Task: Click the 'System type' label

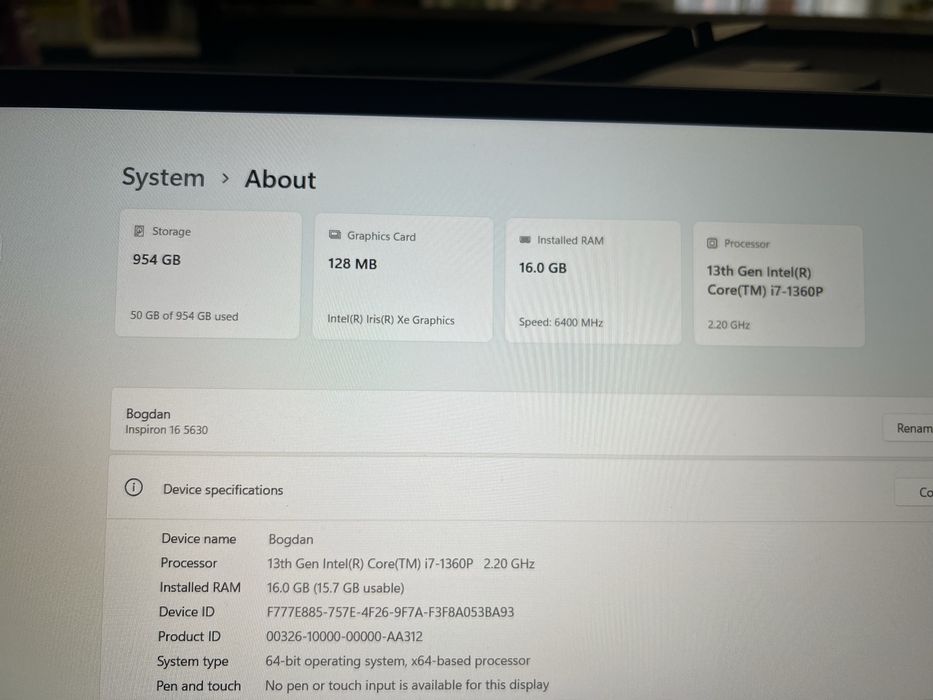Action: point(193,661)
